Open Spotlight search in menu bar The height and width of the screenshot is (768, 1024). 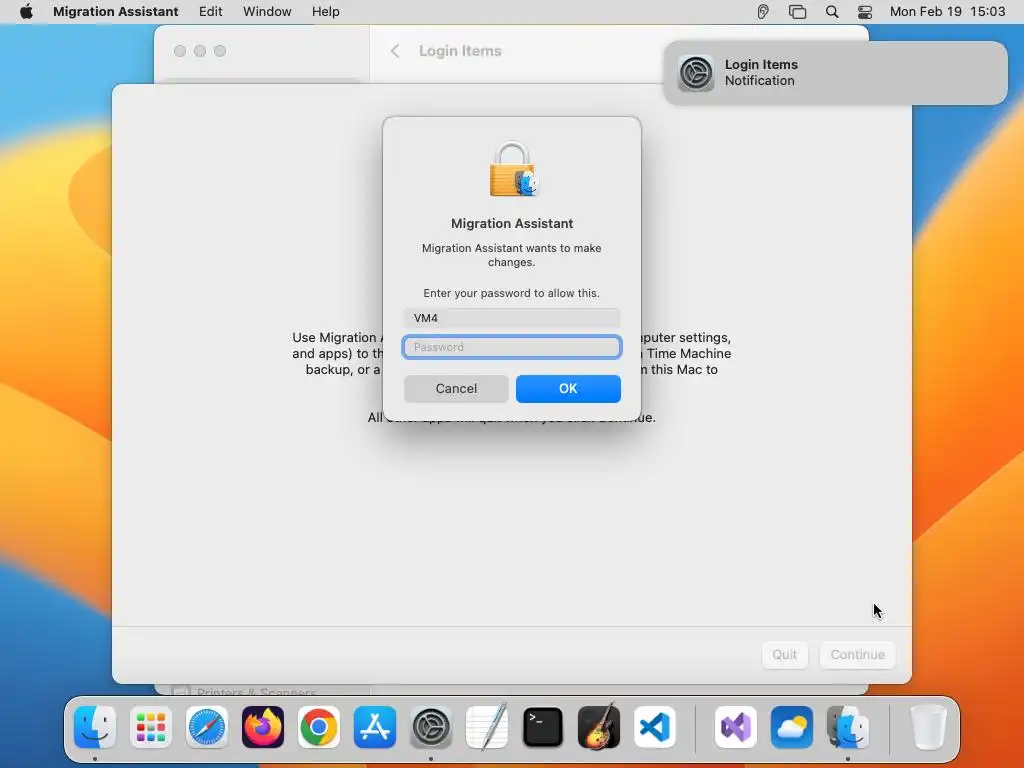click(832, 11)
